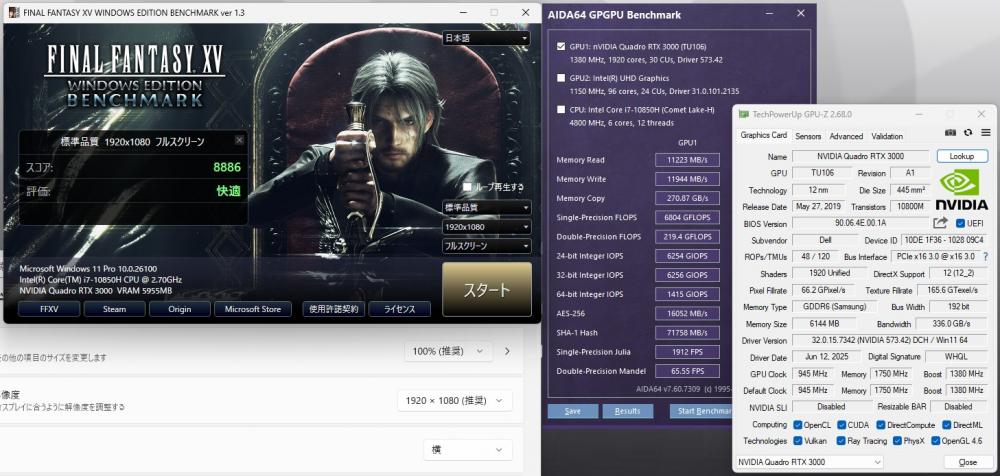Click the Final Fantasy XV title bar icon
1000x476 pixels.
point(12,13)
